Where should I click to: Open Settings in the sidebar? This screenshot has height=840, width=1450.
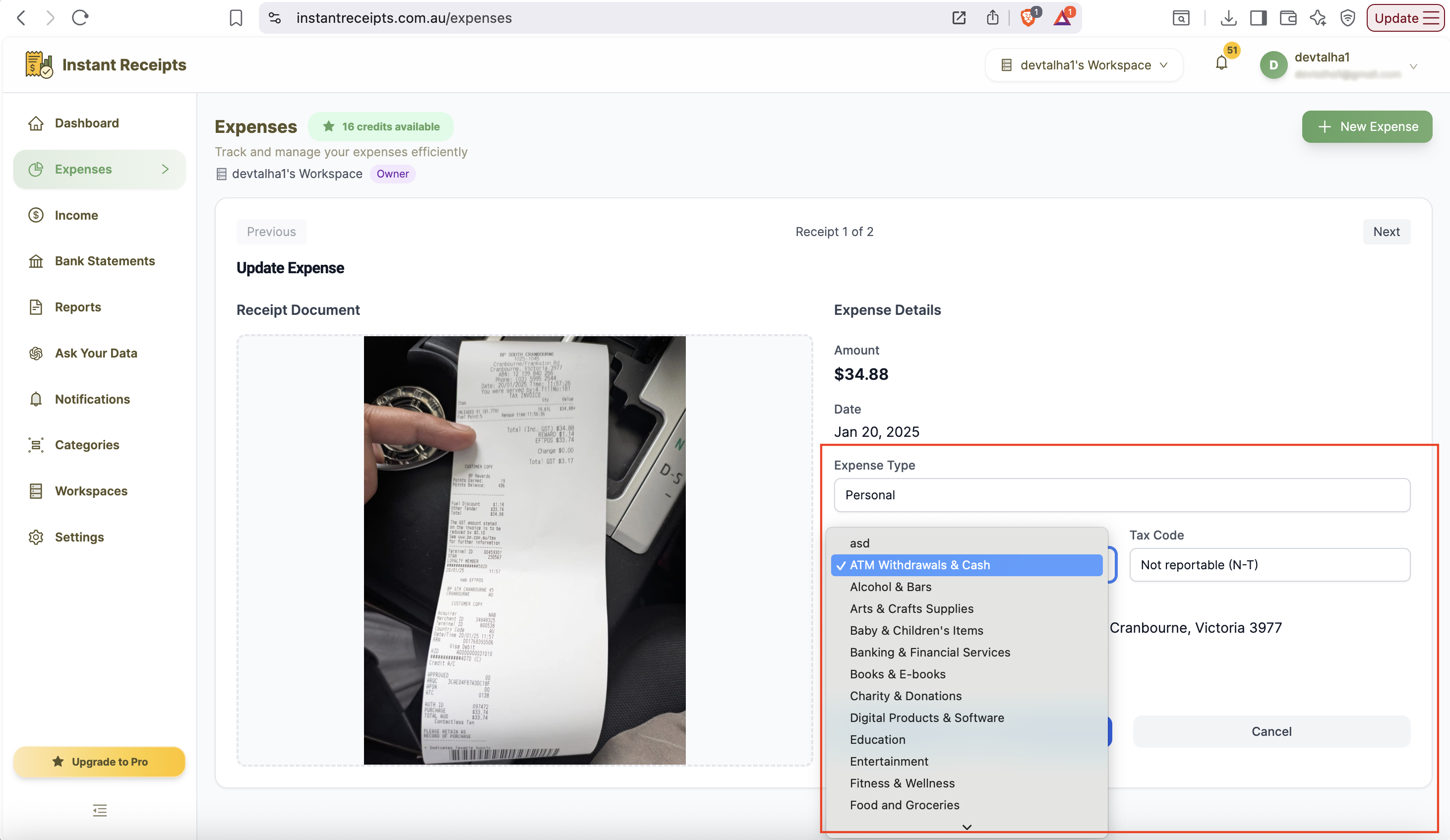(100, 537)
